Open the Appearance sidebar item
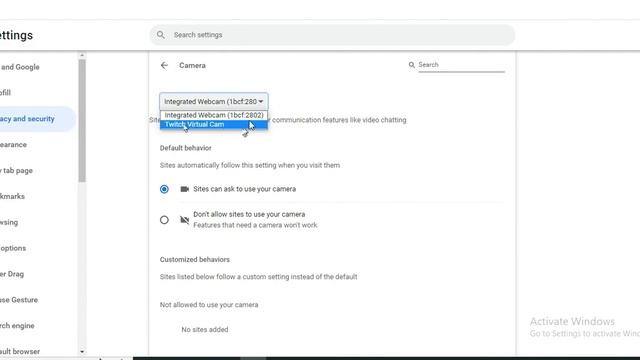640x360 pixels. 13,144
